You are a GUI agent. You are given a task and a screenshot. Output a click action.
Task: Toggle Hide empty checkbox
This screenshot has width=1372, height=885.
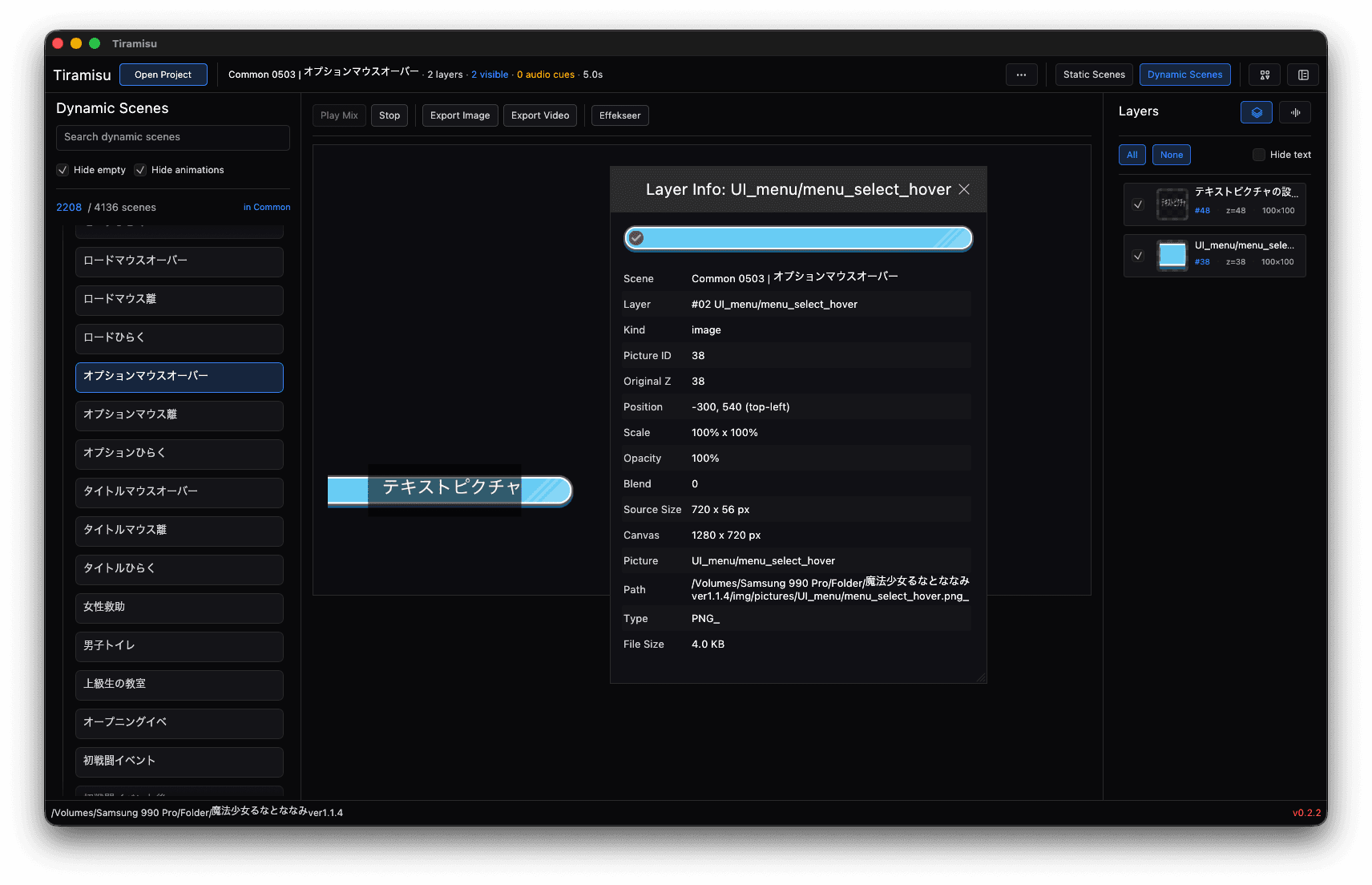pos(63,170)
